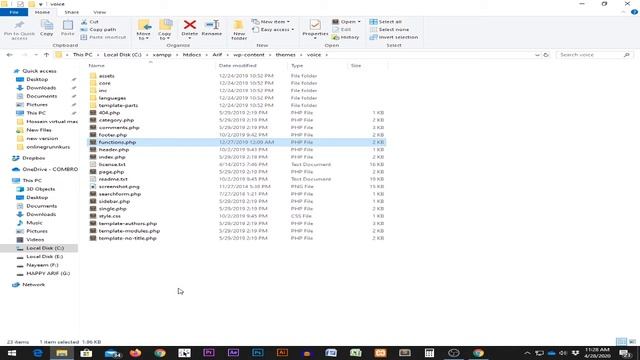Click Edit in Open group
The image size is (640, 360).
342,29
